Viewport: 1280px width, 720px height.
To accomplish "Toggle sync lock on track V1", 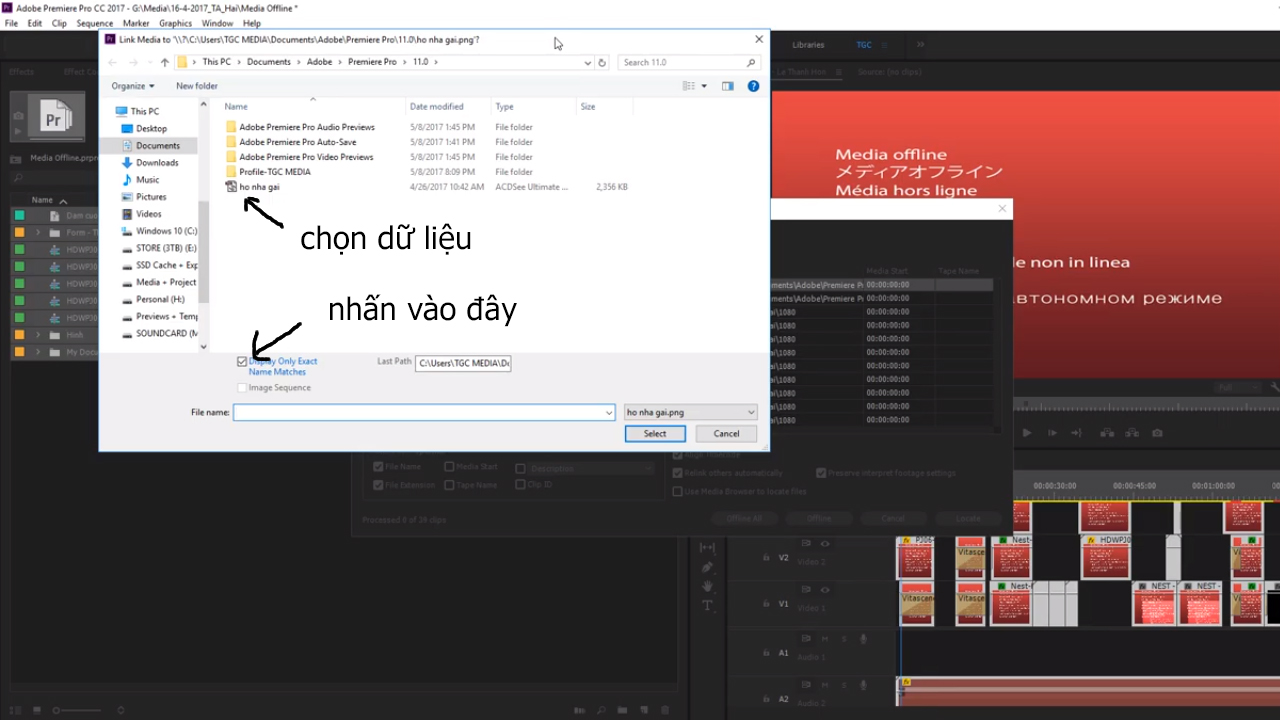I will 806,590.
